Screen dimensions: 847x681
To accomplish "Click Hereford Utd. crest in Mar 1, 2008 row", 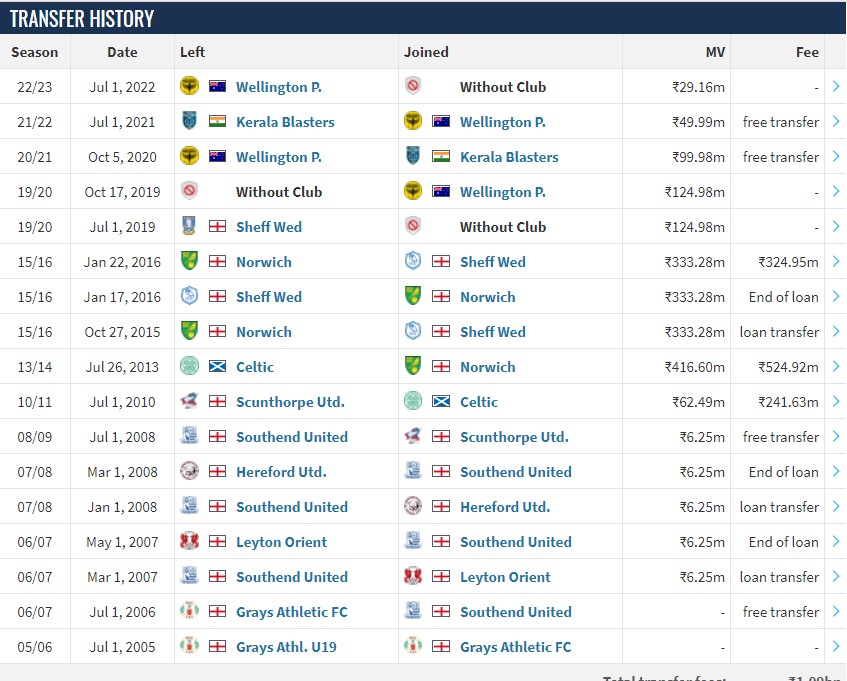I will (189, 471).
